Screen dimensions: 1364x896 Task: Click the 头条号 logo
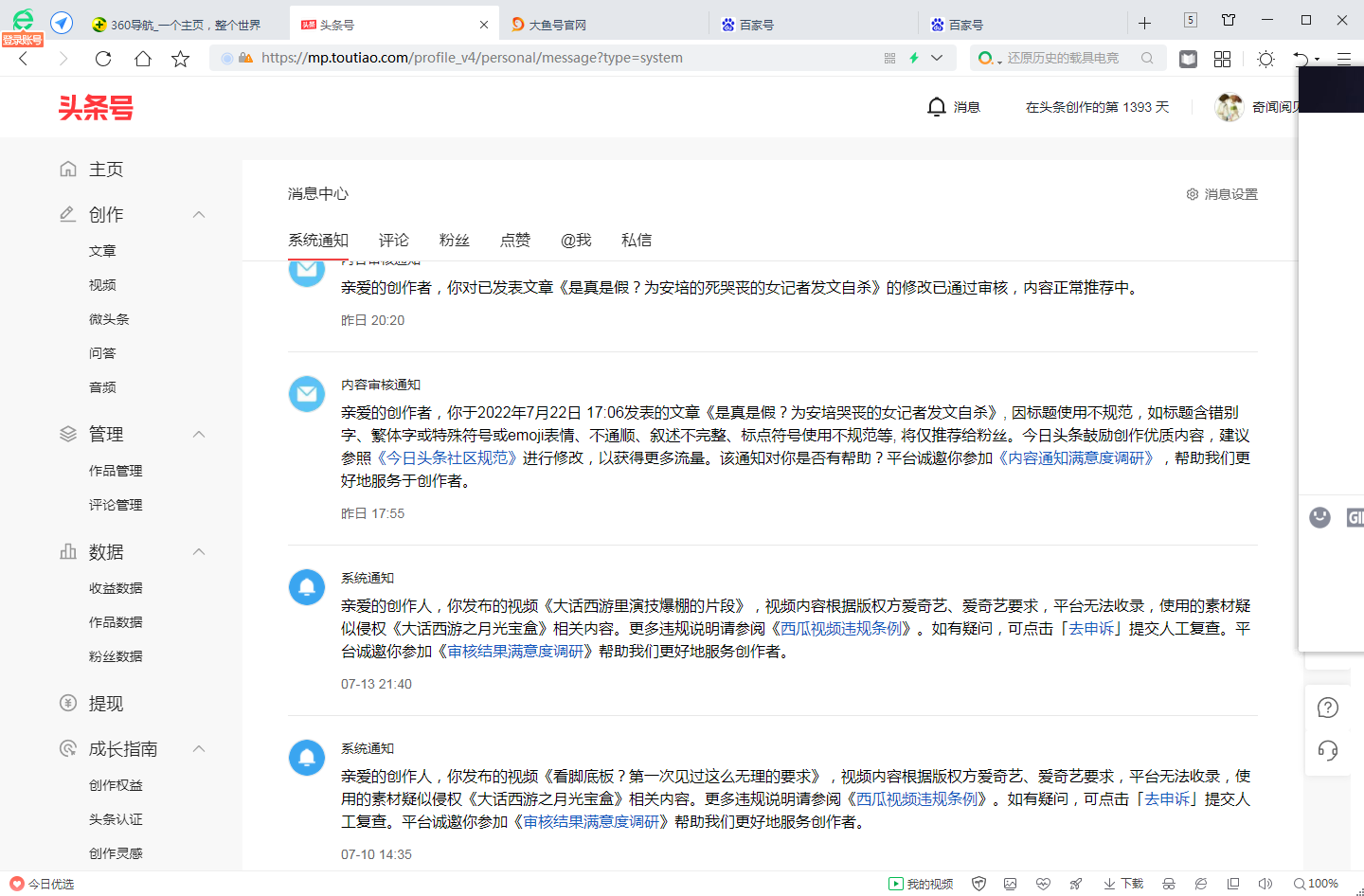pyautogui.click(x=96, y=108)
